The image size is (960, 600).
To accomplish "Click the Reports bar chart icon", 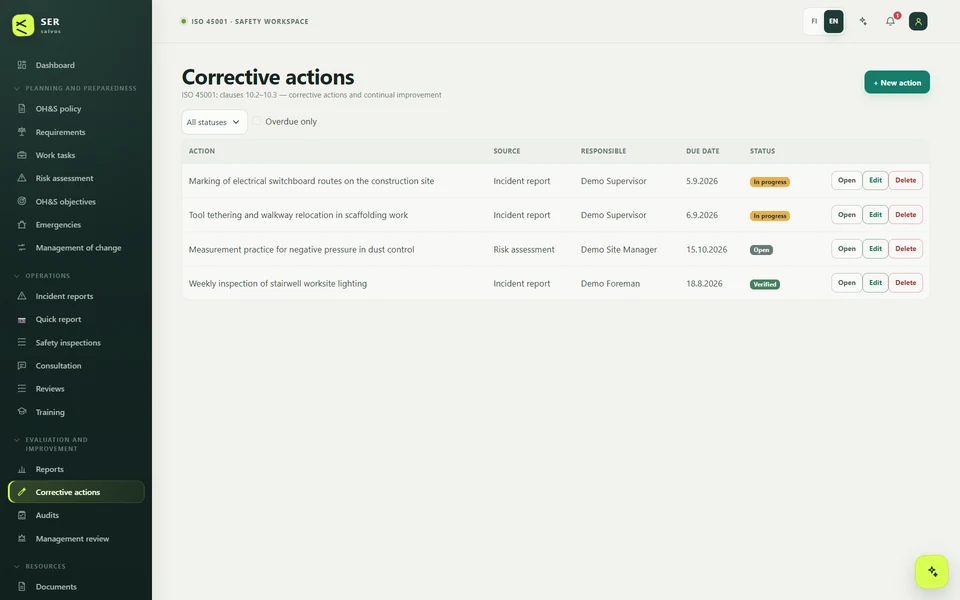I will click(22, 469).
